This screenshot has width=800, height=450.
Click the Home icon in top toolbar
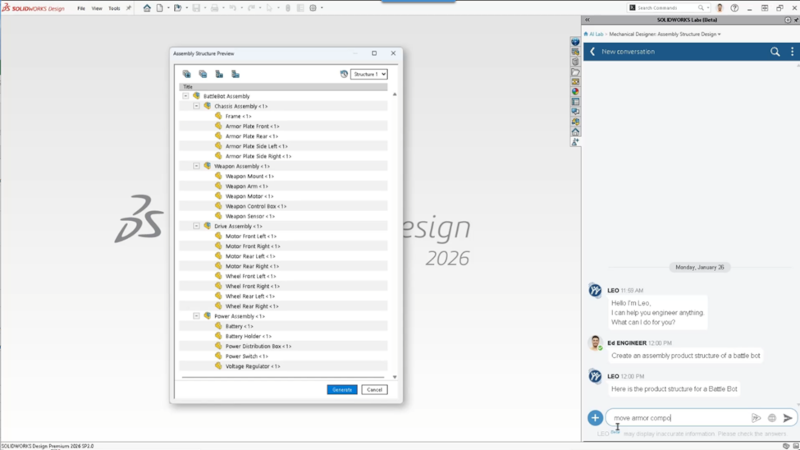coord(147,8)
